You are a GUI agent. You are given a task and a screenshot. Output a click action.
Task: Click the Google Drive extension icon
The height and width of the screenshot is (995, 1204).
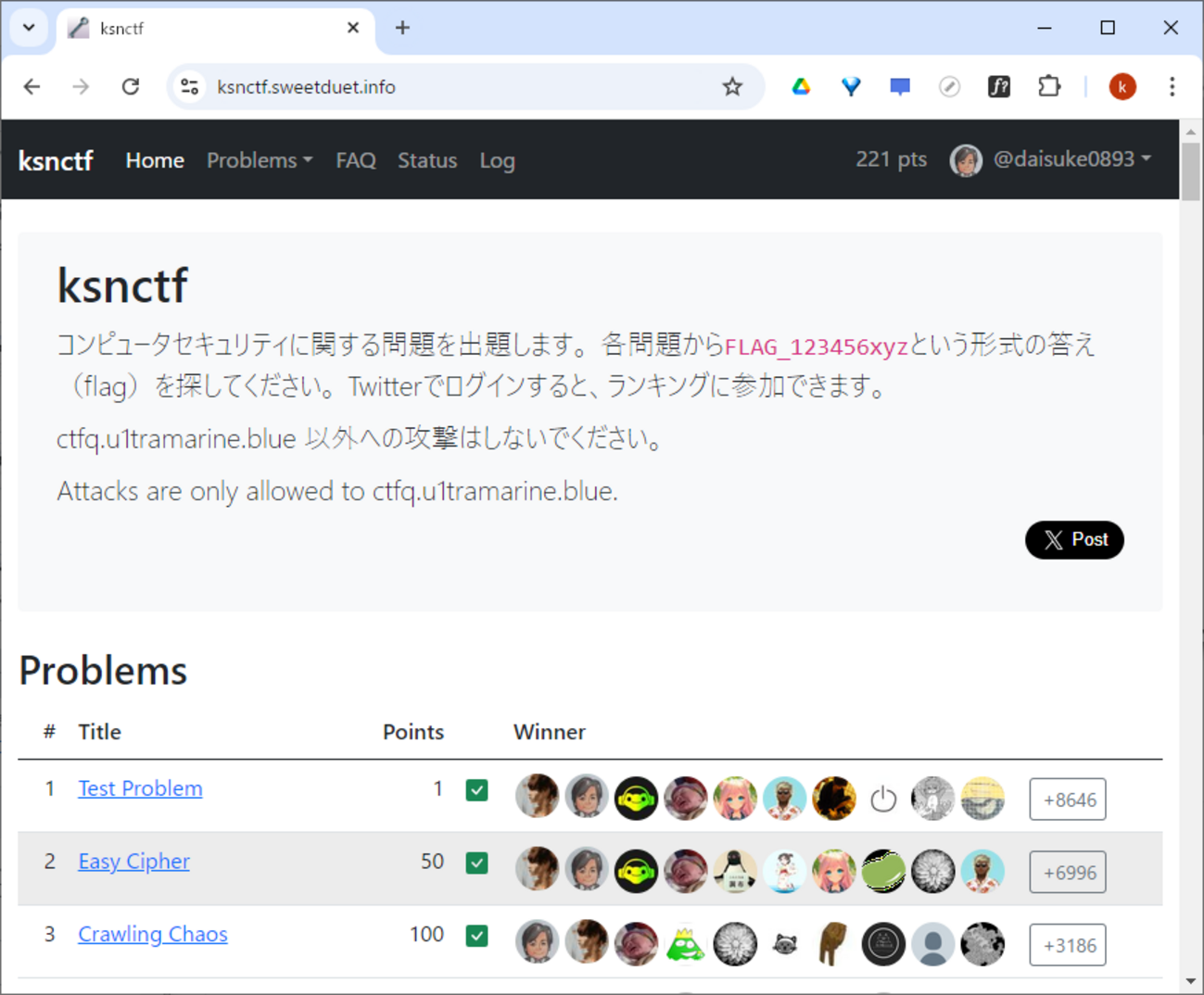(801, 86)
